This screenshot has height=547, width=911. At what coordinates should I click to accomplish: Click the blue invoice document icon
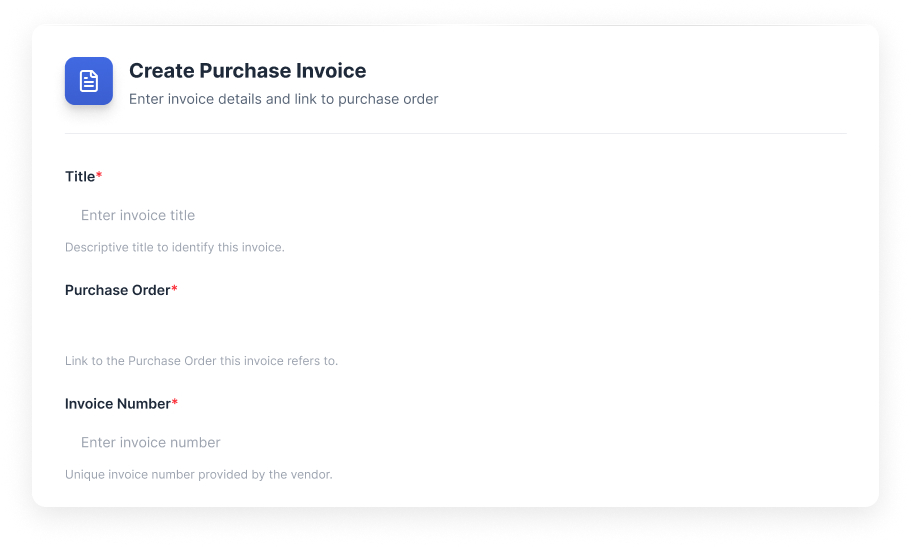tap(89, 81)
